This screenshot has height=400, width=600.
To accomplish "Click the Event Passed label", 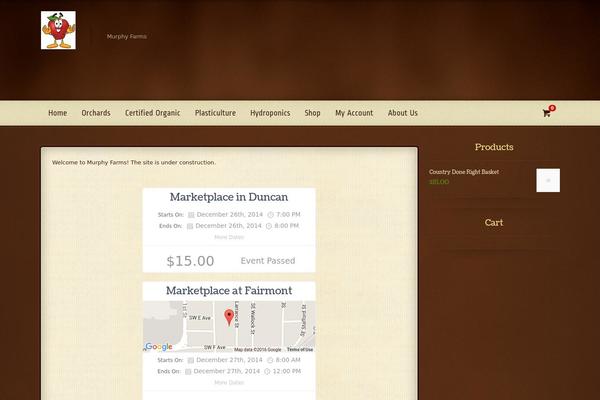I will pos(268,261).
